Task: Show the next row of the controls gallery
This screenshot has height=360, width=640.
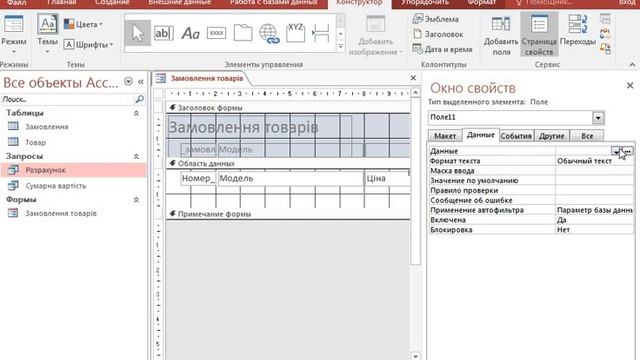Action: click(341, 33)
